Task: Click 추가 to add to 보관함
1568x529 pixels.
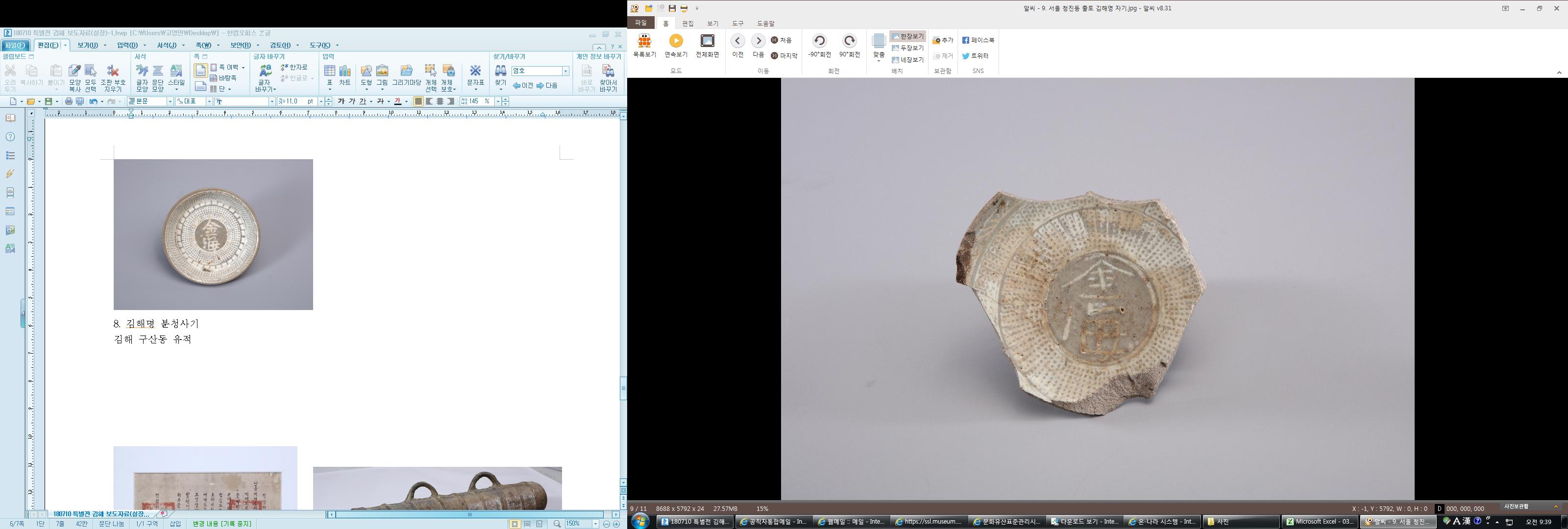Action: 943,40
